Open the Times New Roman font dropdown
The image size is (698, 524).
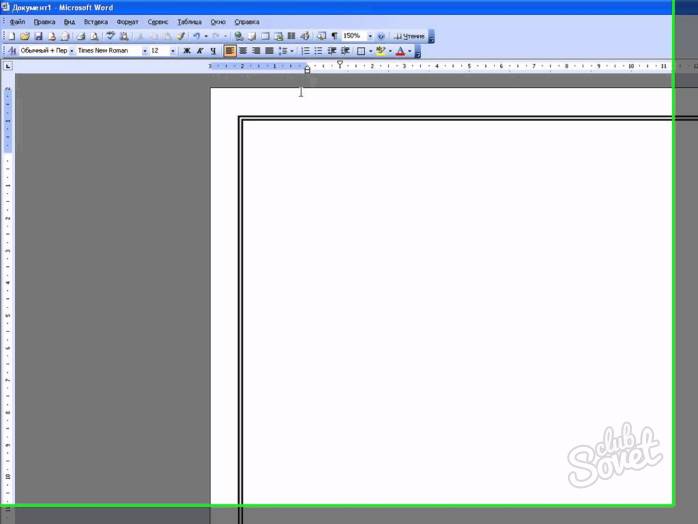click(143, 51)
